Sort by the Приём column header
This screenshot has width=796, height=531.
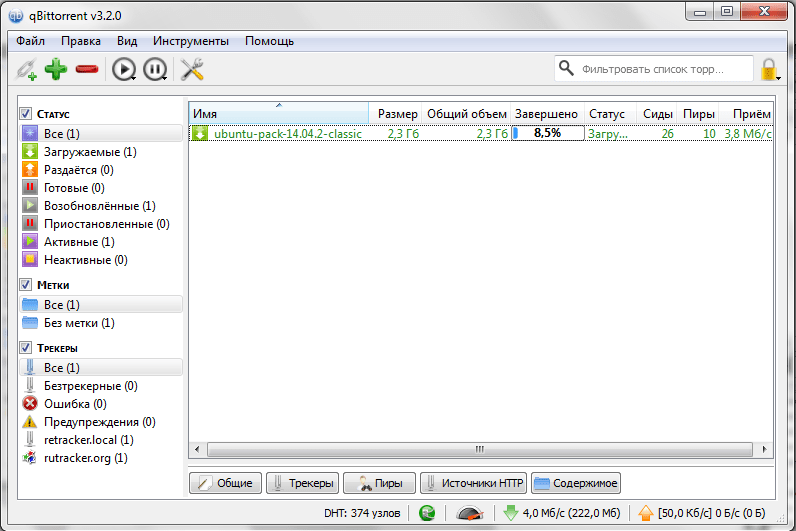coord(746,113)
